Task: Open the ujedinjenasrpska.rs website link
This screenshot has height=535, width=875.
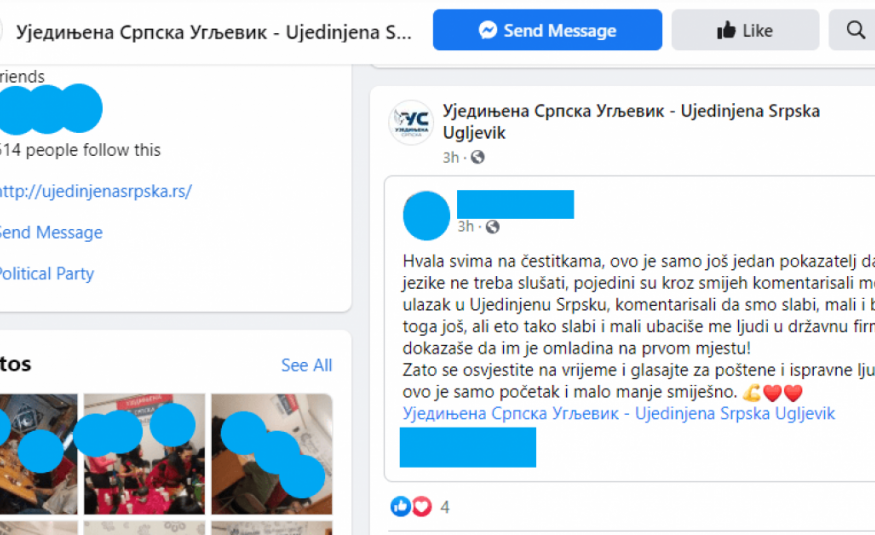Action: pyautogui.click(x=95, y=191)
